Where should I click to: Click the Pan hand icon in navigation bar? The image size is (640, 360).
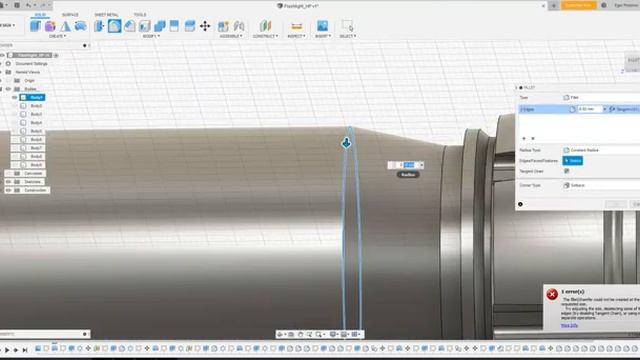300,334
